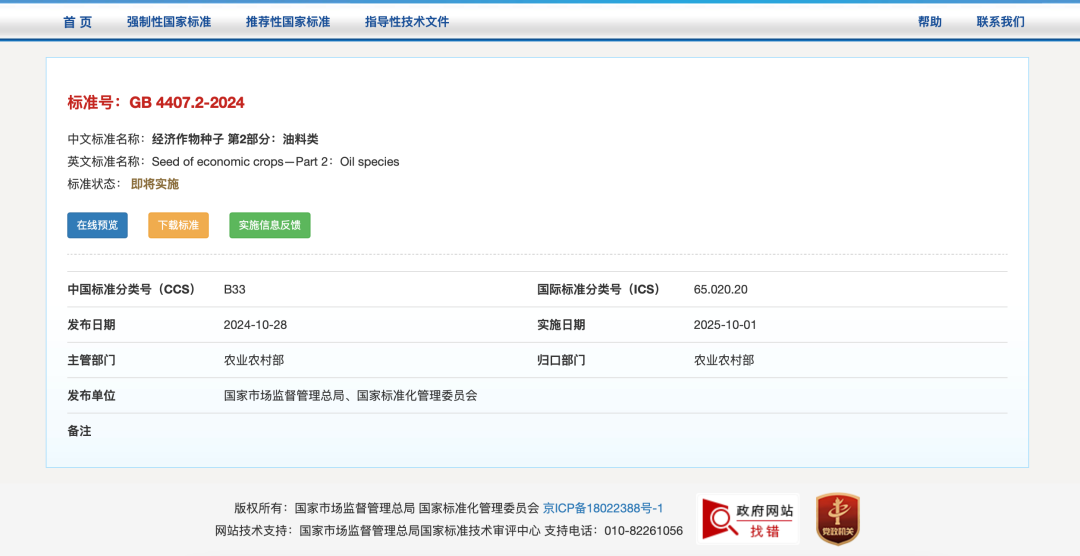Open the 京ICP备18022388号-1 link
This screenshot has height=556, width=1080.
(603, 508)
